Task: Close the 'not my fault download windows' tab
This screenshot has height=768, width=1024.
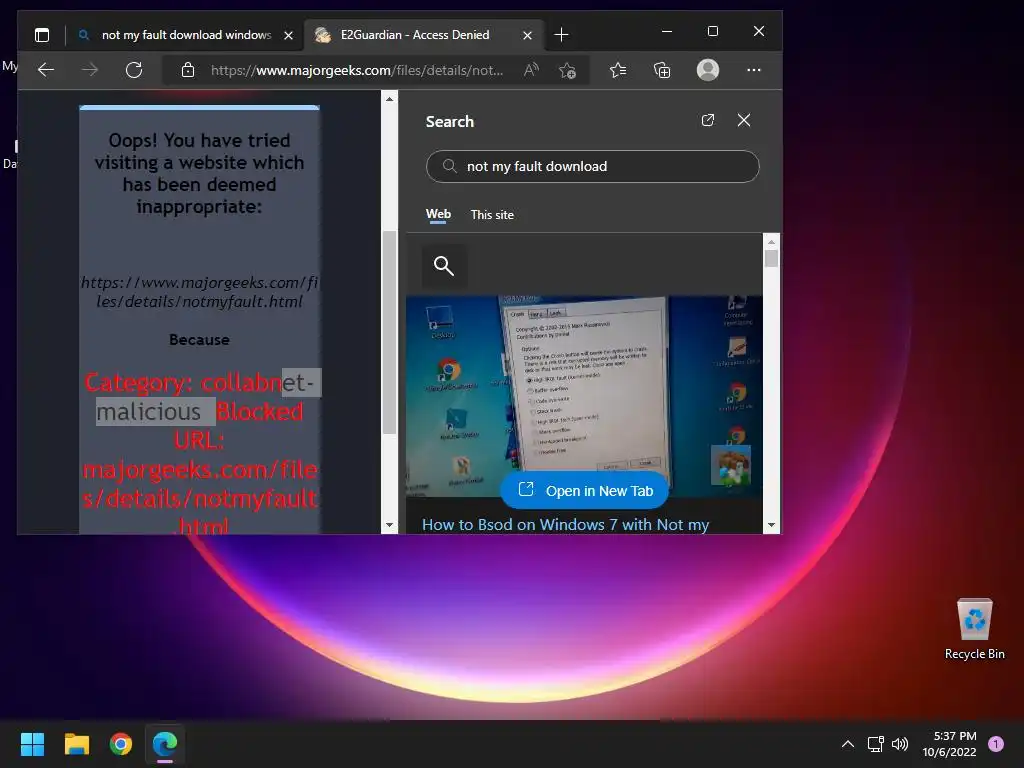Action: [289, 35]
